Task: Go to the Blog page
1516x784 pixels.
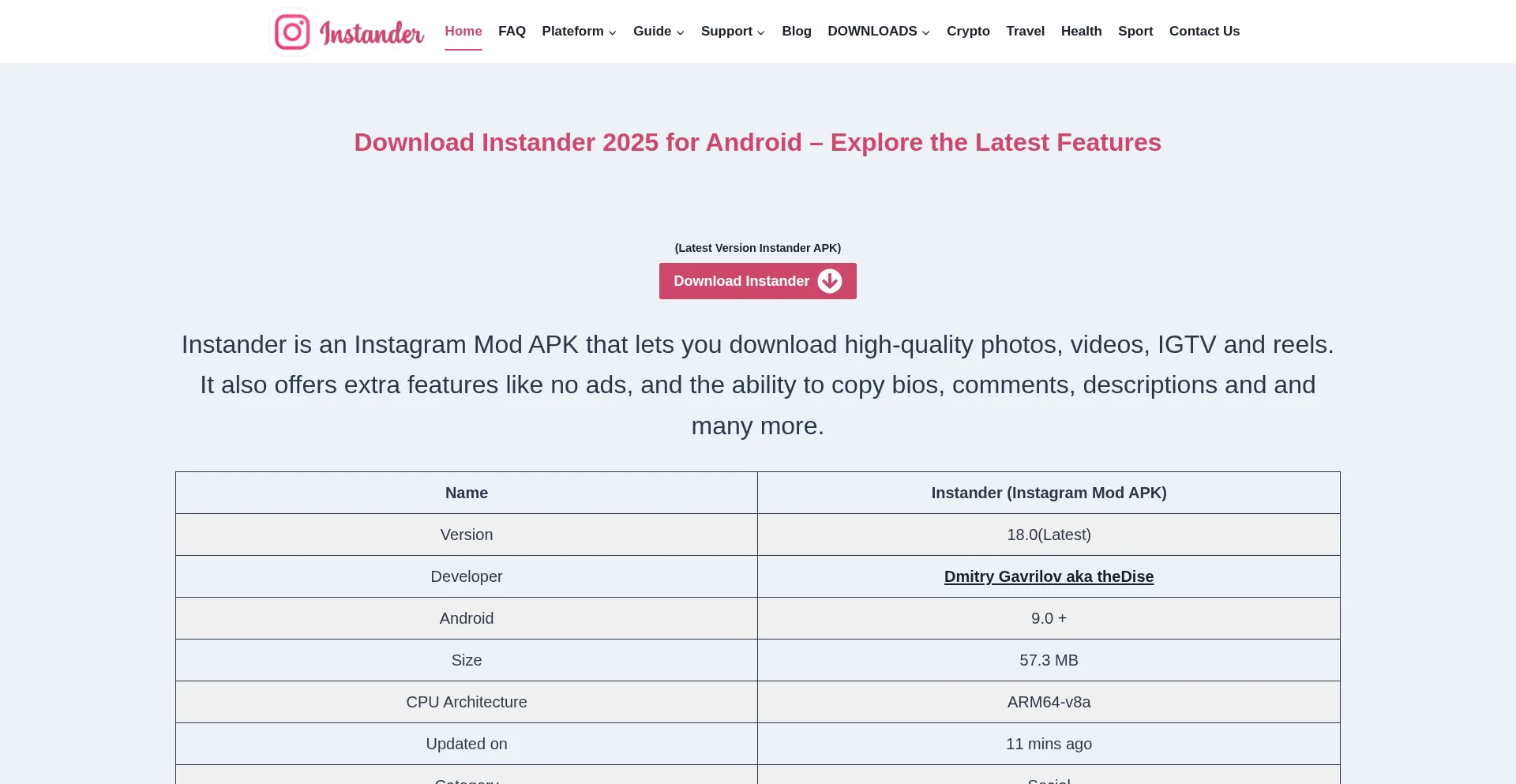Action: pos(797,31)
